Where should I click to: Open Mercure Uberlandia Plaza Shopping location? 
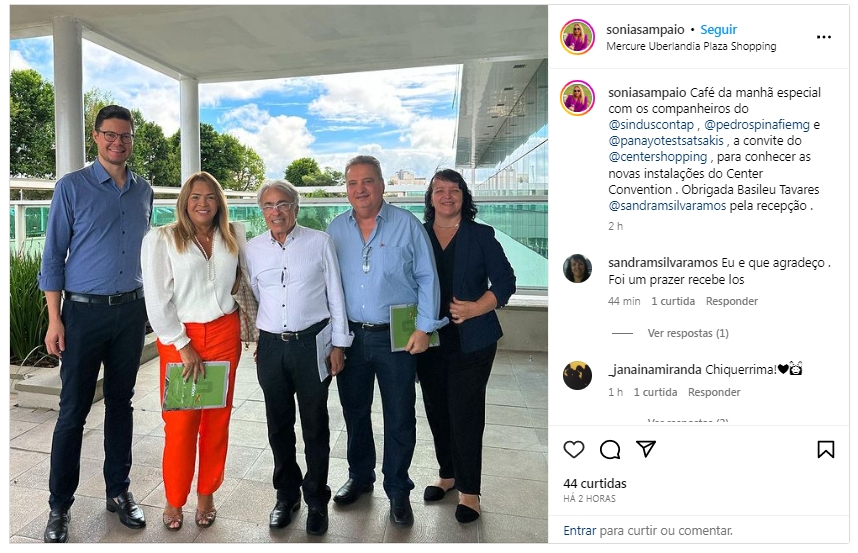pyautogui.click(x=691, y=46)
